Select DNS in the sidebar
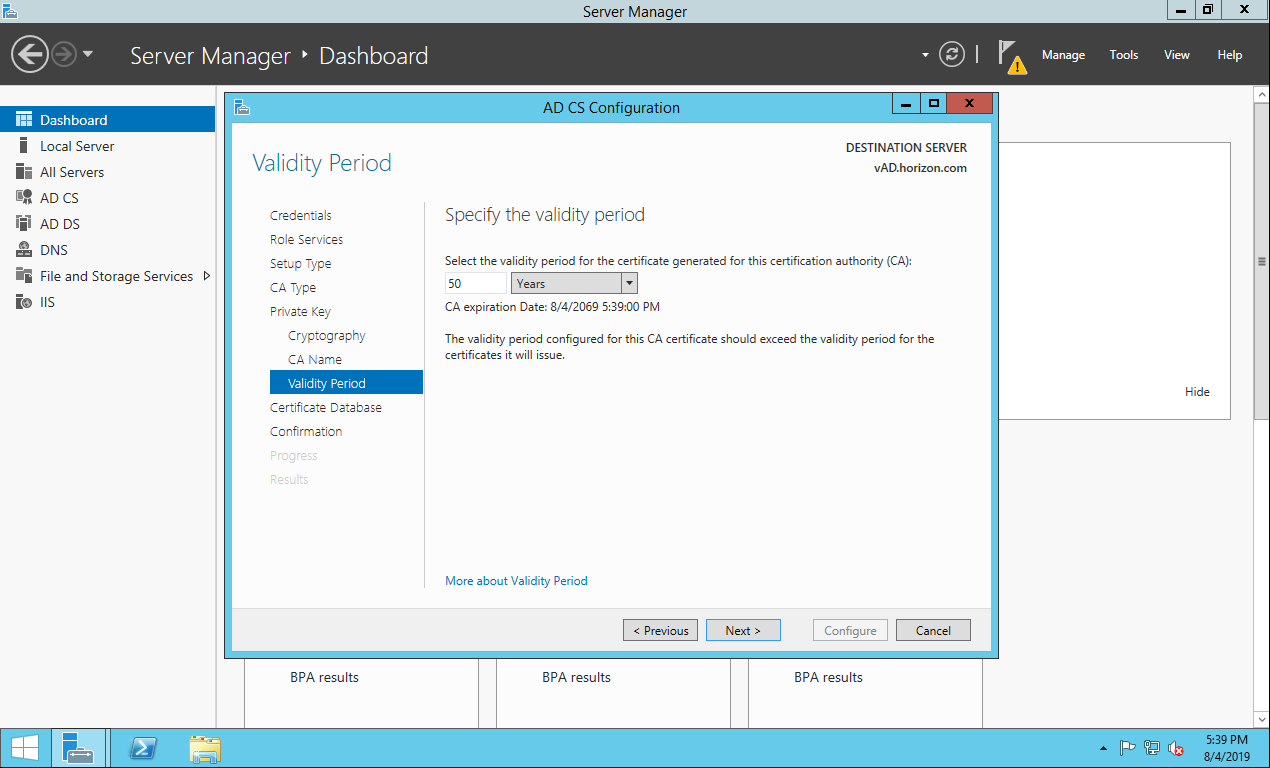 click(x=53, y=250)
